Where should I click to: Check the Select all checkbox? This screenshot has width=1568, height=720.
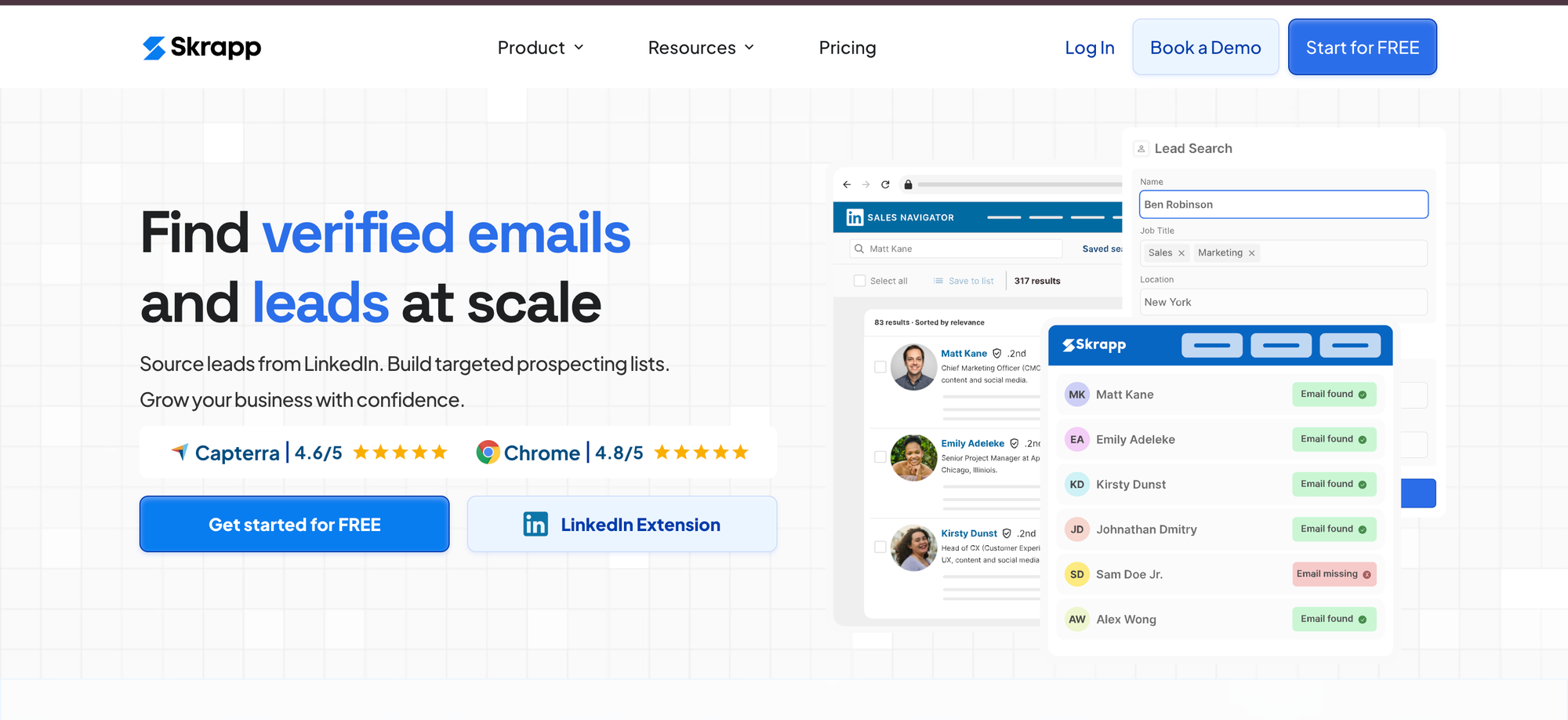tap(859, 280)
